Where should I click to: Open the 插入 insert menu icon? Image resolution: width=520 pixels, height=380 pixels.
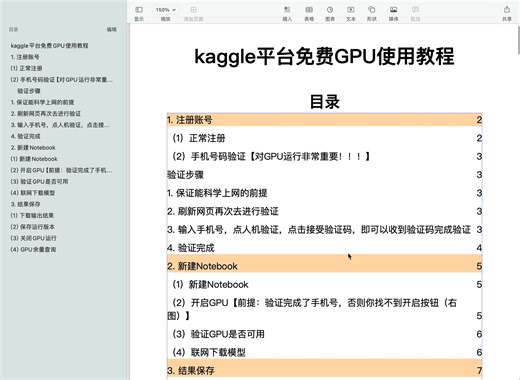click(287, 10)
